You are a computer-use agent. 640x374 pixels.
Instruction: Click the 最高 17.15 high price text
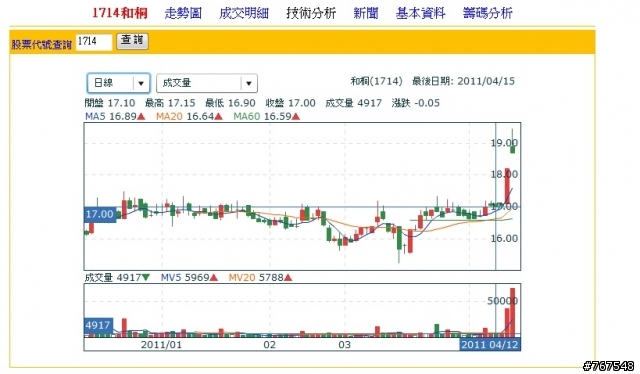170,103
